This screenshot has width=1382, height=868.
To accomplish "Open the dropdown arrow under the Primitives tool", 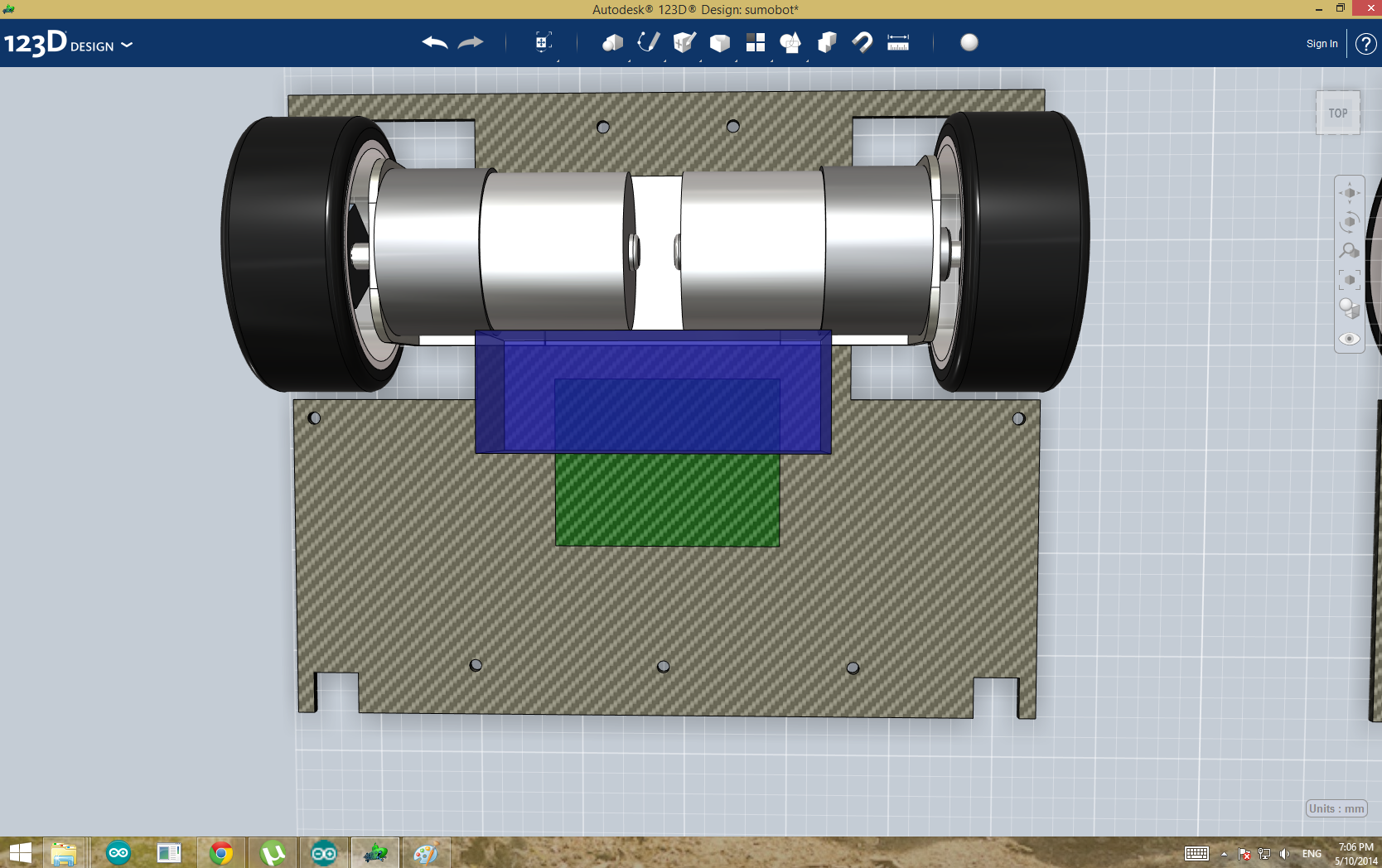I will (x=628, y=60).
